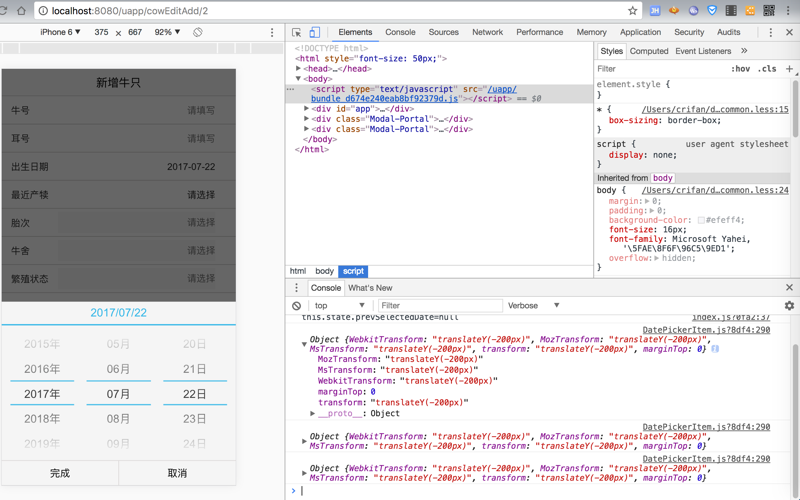Expand the head element node
The image size is (800, 500).
click(298, 68)
